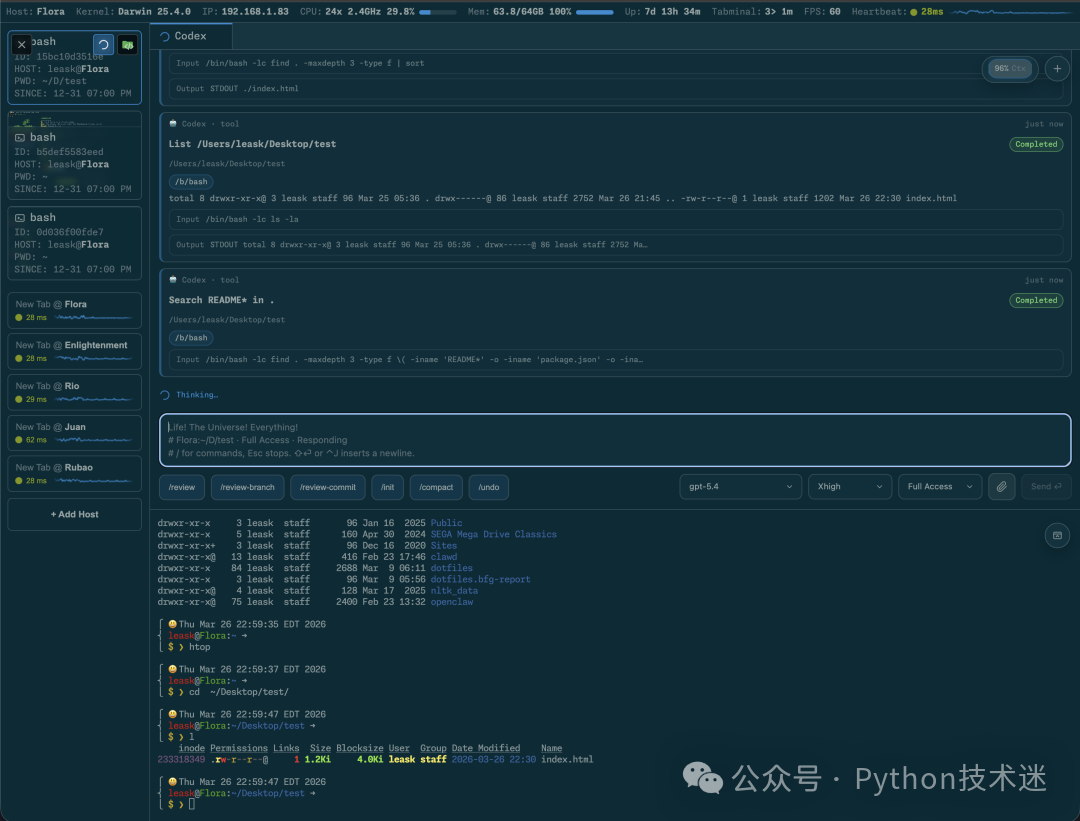The image size is (1080, 821).
Task: Open the Xhigh reasoning dropdown
Action: 850,487
